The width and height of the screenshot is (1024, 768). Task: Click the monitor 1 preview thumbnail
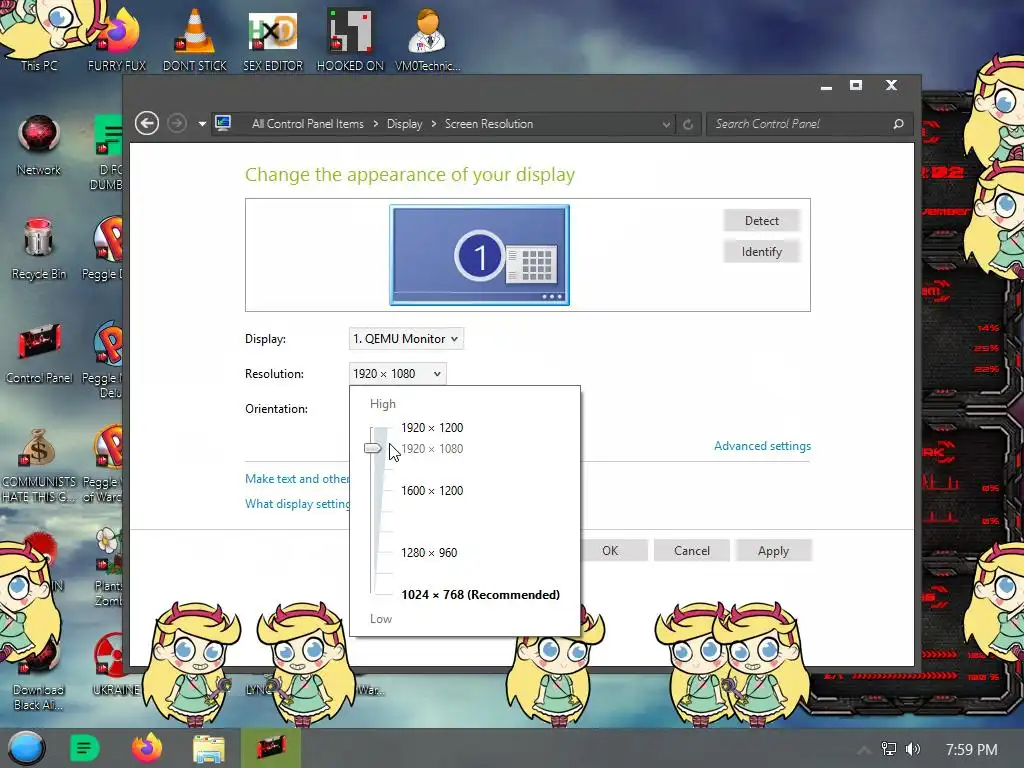[x=479, y=255]
